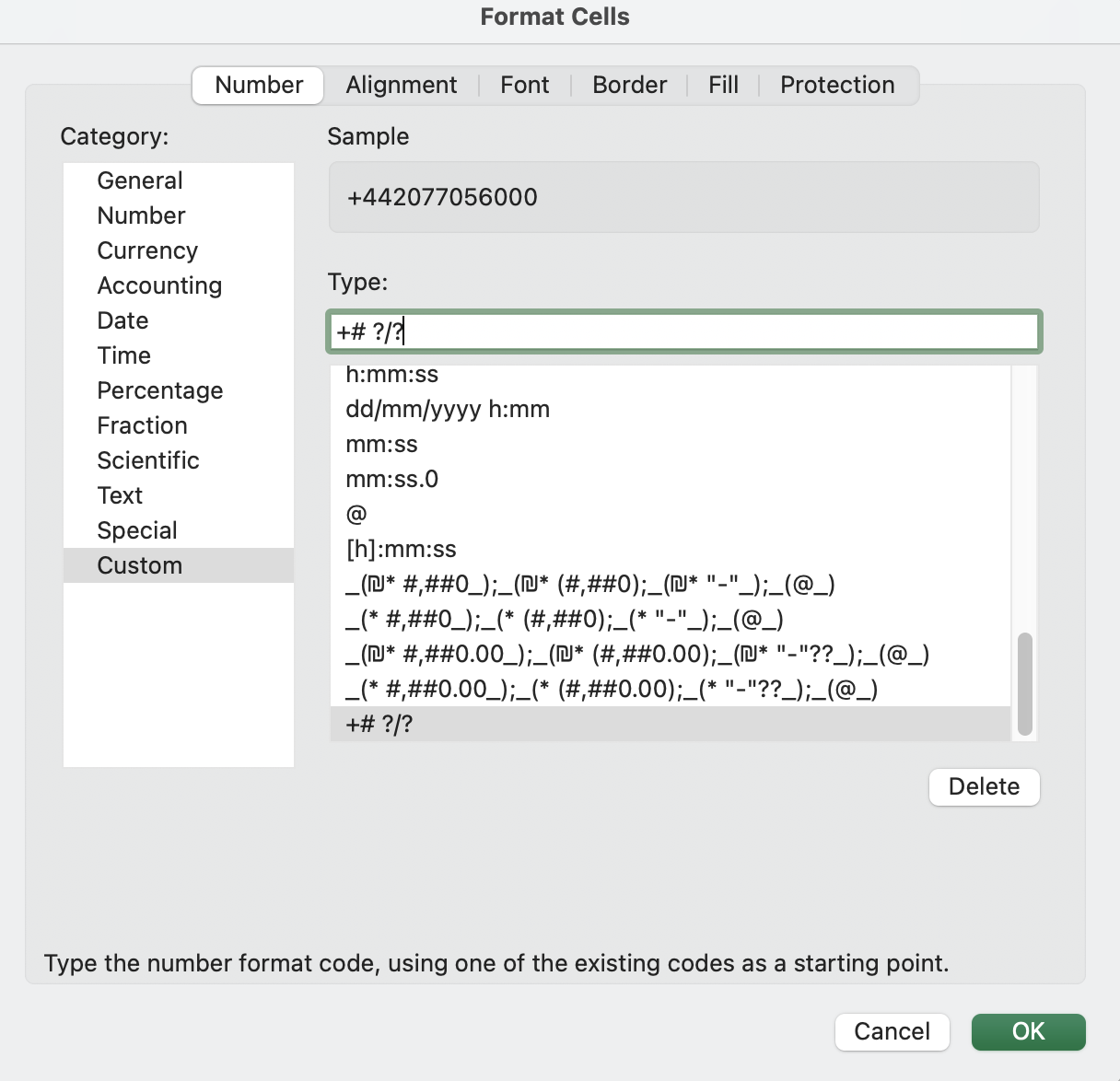This screenshot has width=1120, height=1081.
Task: Confirm formatting with OK button
Action: tap(1028, 1031)
